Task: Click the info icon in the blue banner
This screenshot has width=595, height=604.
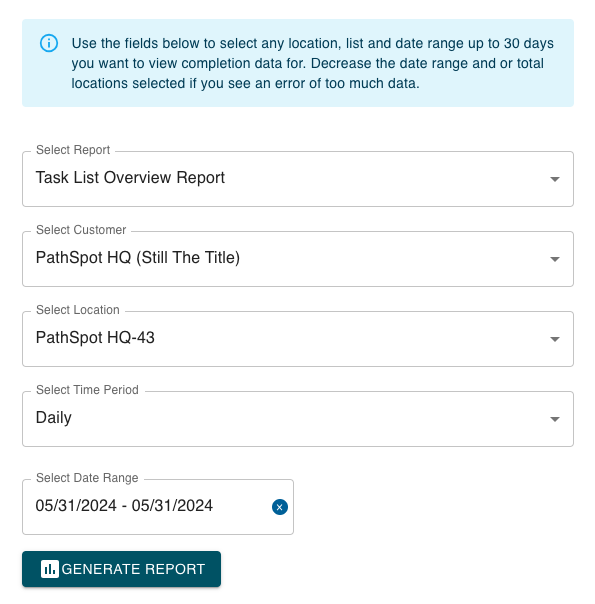Action: pos(49,43)
